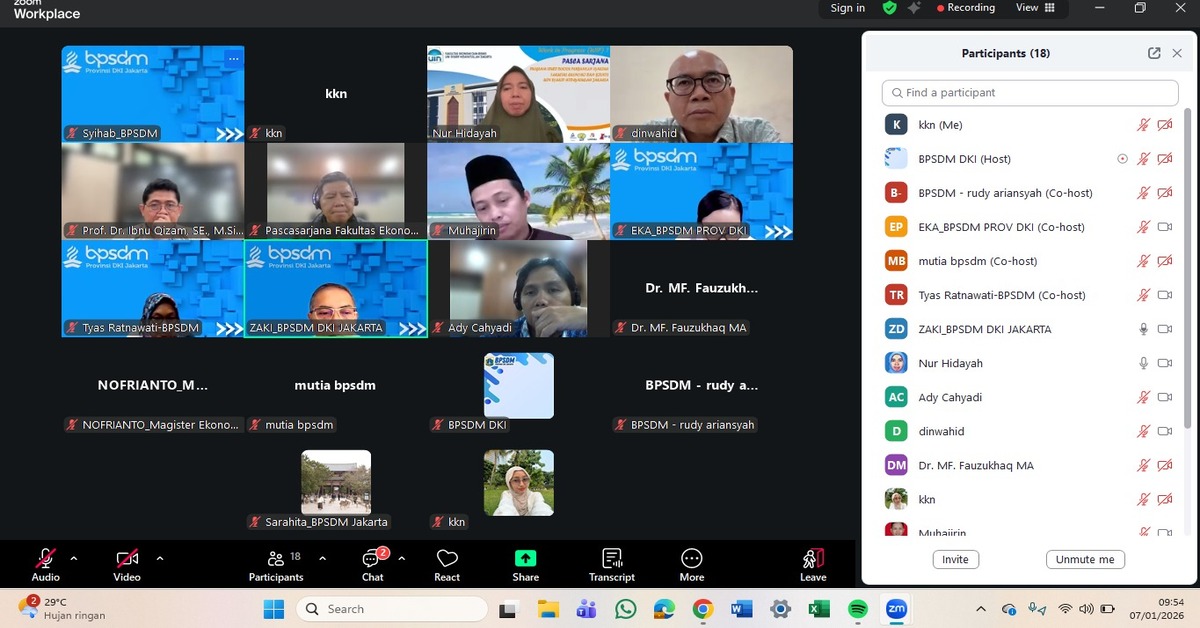Click the Recording indicator

(x=965, y=8)
